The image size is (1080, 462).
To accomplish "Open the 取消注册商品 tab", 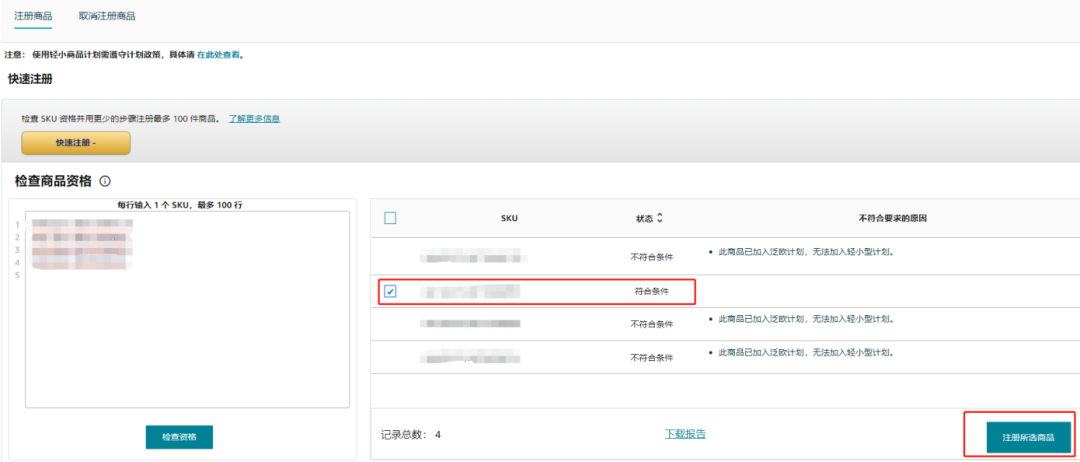I will point(107,16).
